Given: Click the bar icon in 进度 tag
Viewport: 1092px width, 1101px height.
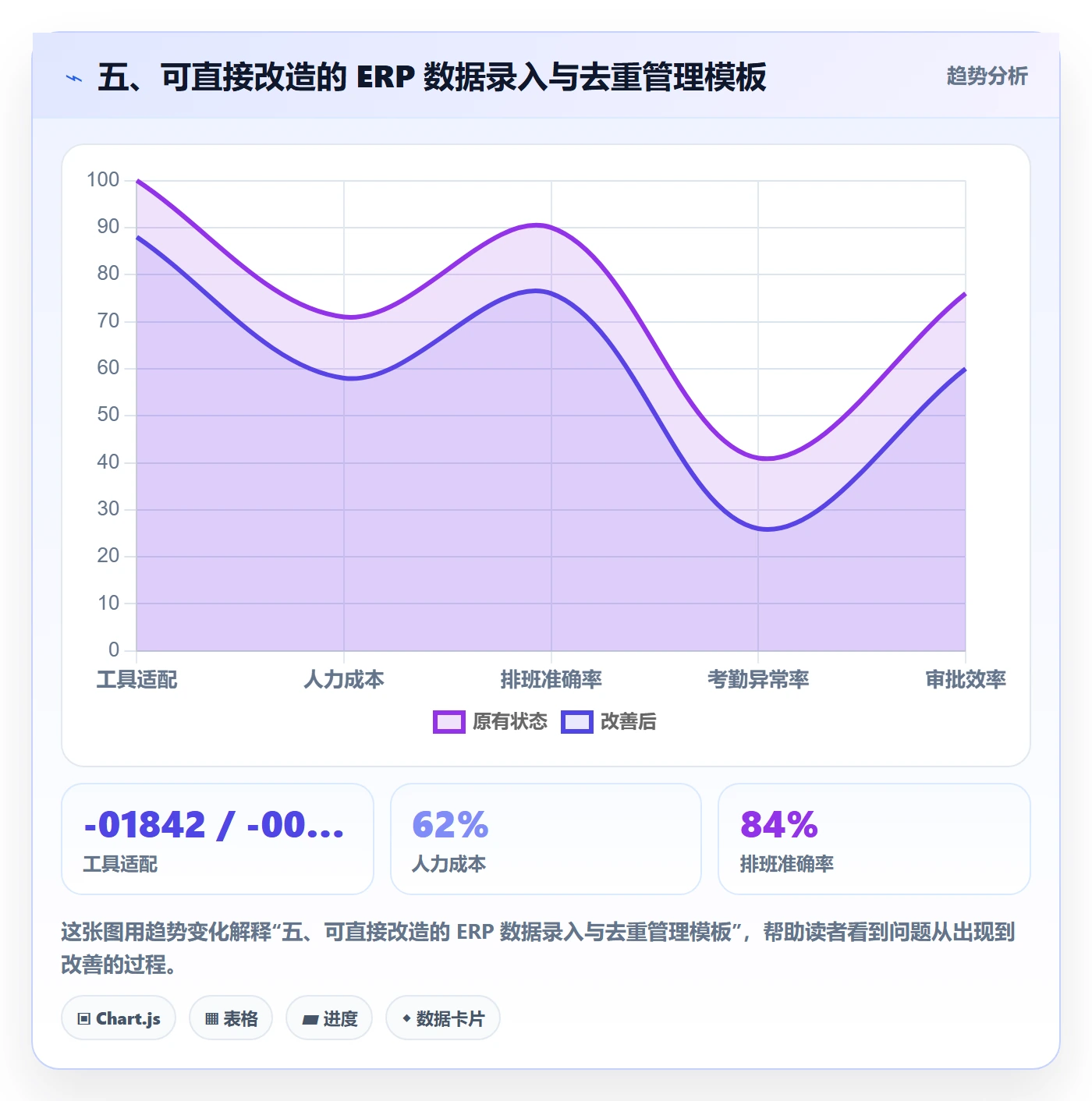Looking at the screenshot, I should tap(310, 1019).
